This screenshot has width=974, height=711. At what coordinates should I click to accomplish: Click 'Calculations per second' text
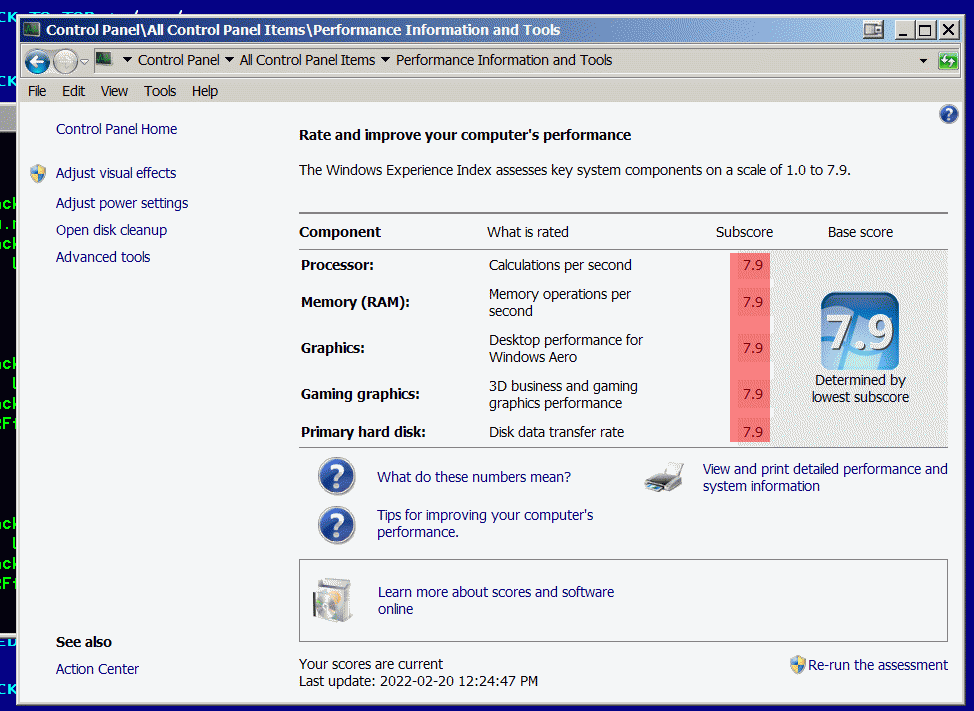pyautogui.click(x=560, y=265)
